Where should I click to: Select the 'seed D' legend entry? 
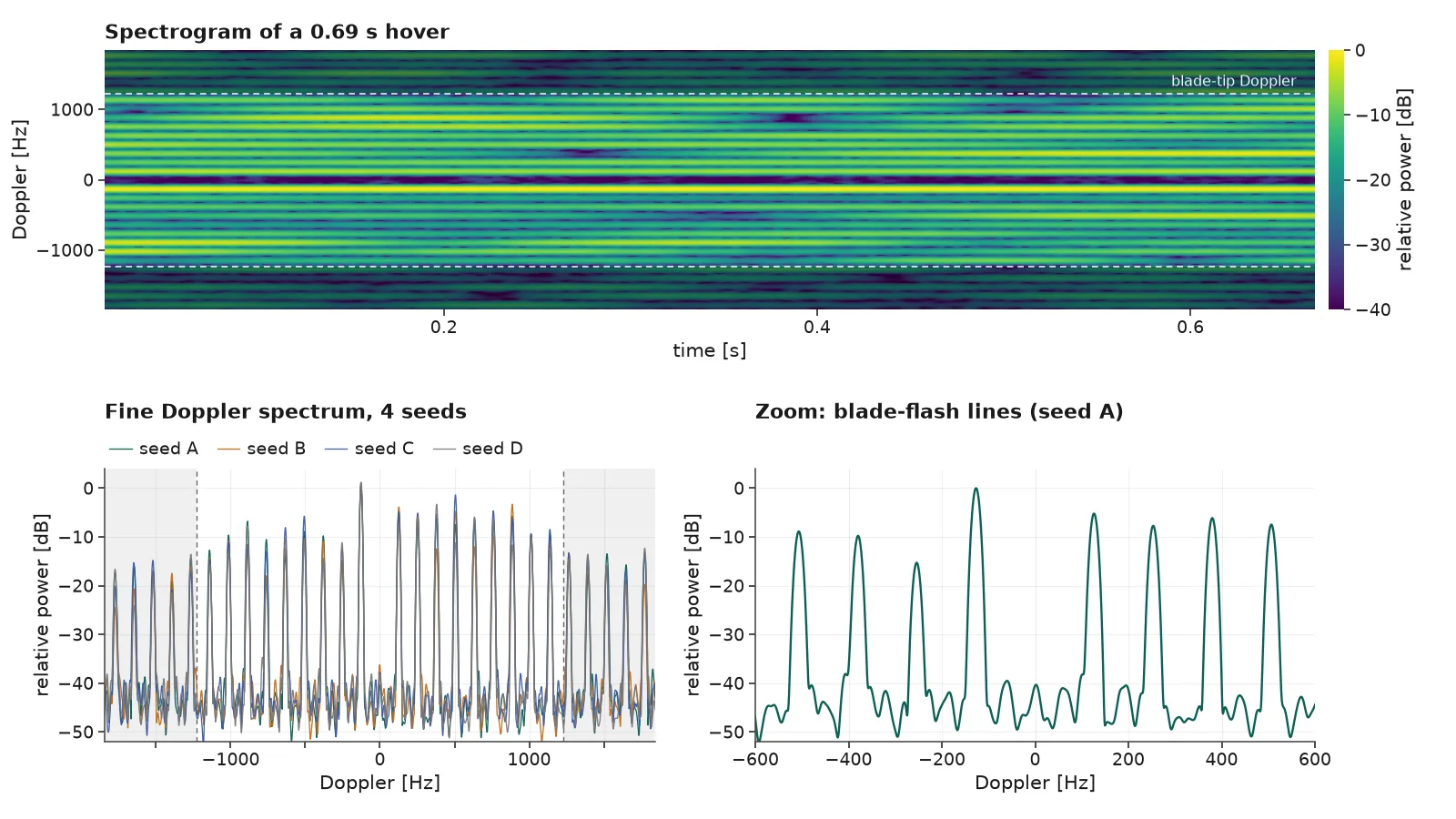pyautogui.click(x=477, y=449)
